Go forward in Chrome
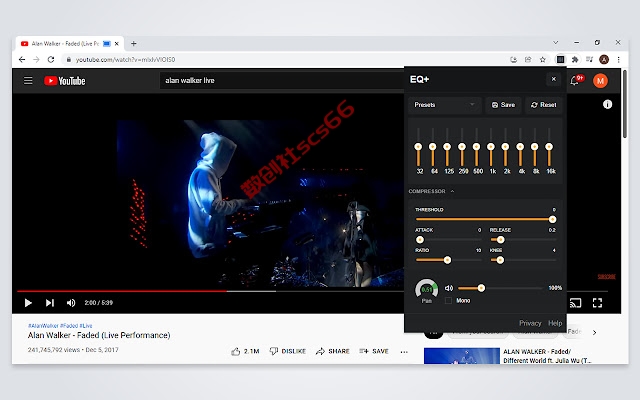Image resolution: width=640 pixels, height=400 pixels. pyautogui.click(x=36, y=60)
